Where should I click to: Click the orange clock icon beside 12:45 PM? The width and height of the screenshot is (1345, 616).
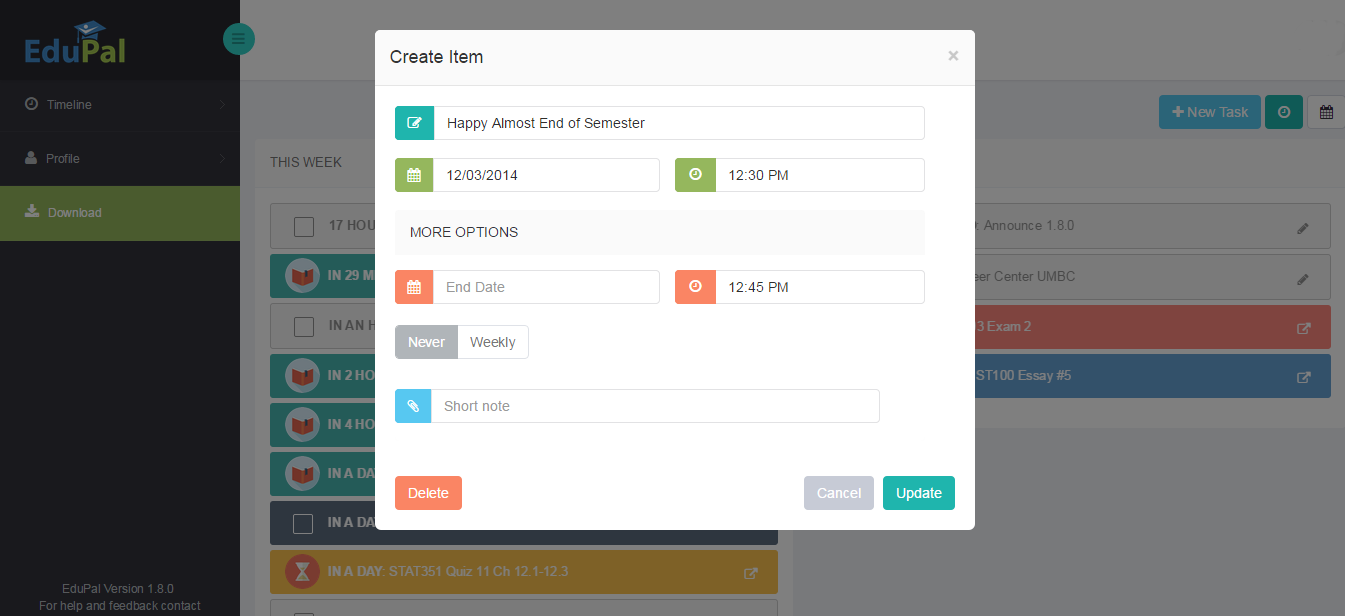click(x=695, y=287)
